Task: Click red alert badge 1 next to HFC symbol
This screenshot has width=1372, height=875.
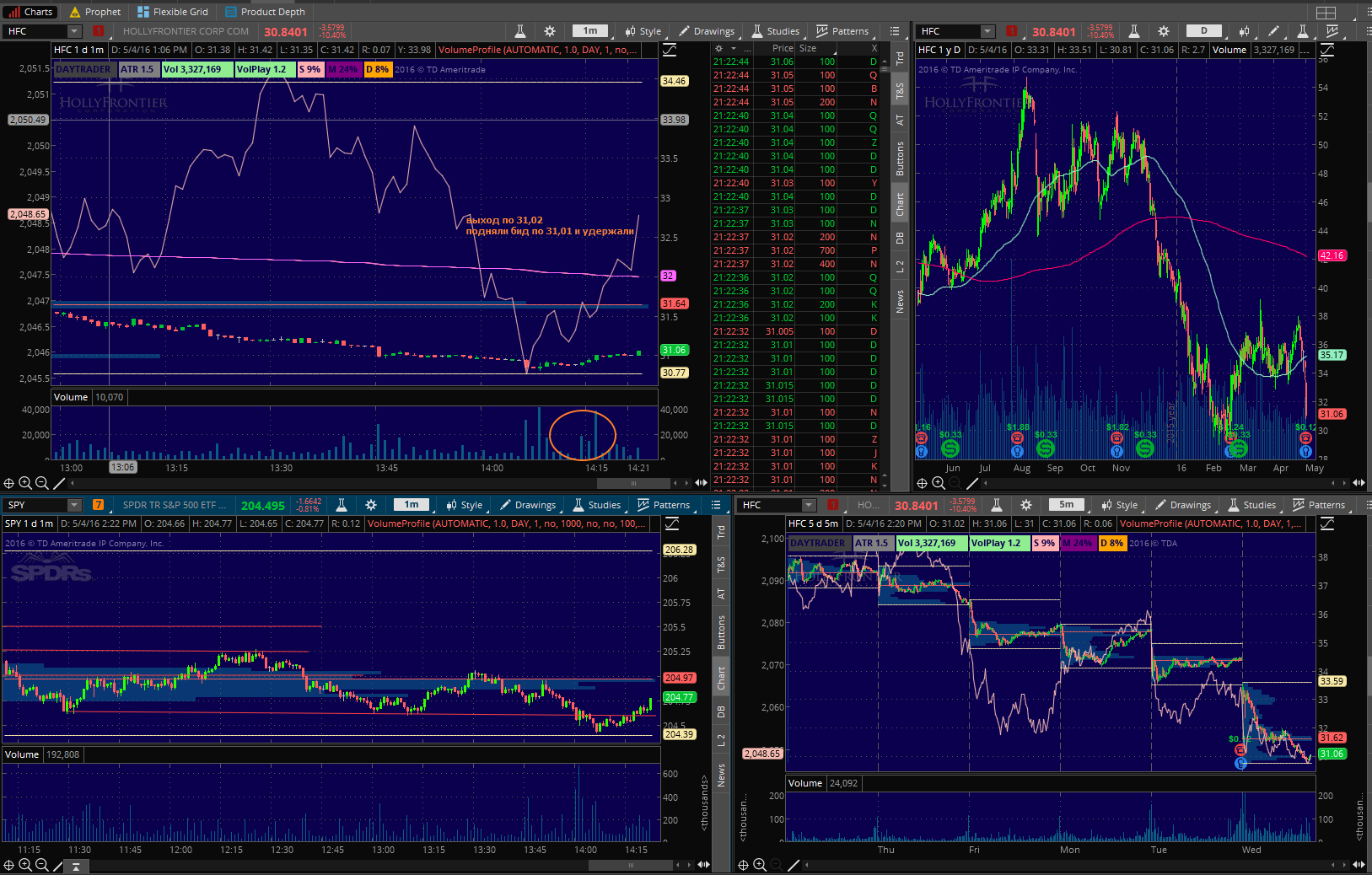Action: pyautogui.click(x=99, y=31)
